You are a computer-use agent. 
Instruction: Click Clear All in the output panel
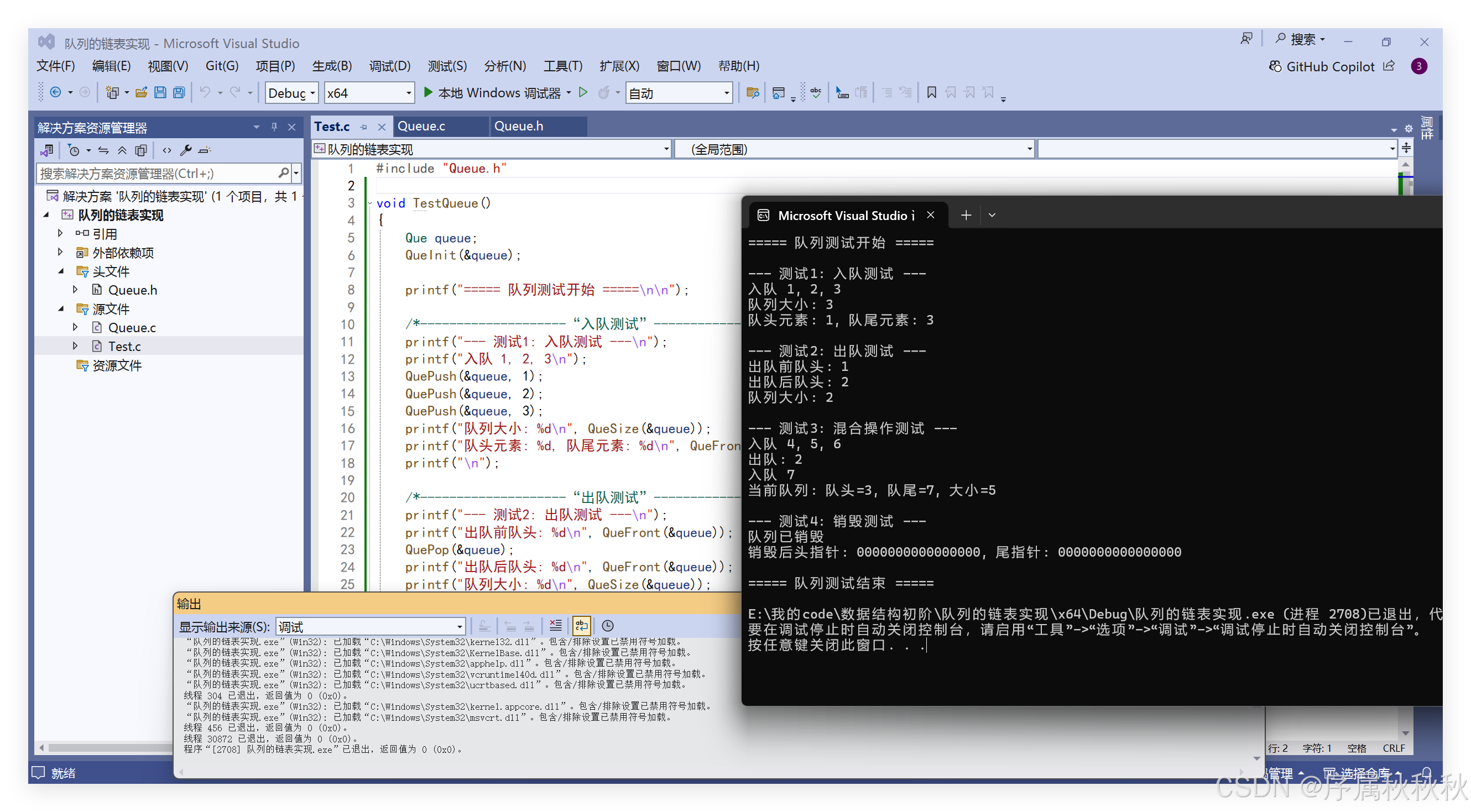(555, 626)
